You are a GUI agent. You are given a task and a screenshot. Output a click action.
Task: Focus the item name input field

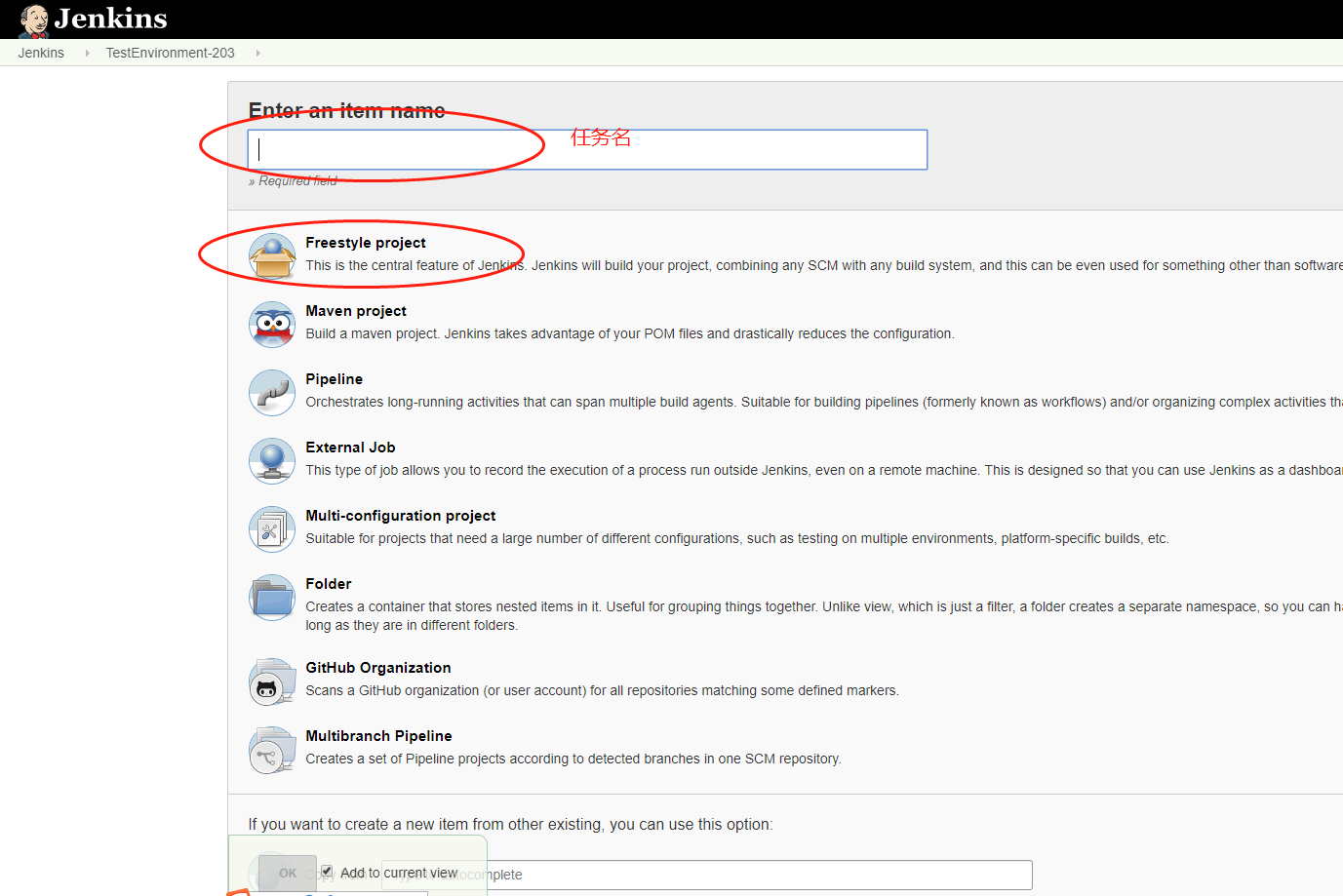[587, 149]
